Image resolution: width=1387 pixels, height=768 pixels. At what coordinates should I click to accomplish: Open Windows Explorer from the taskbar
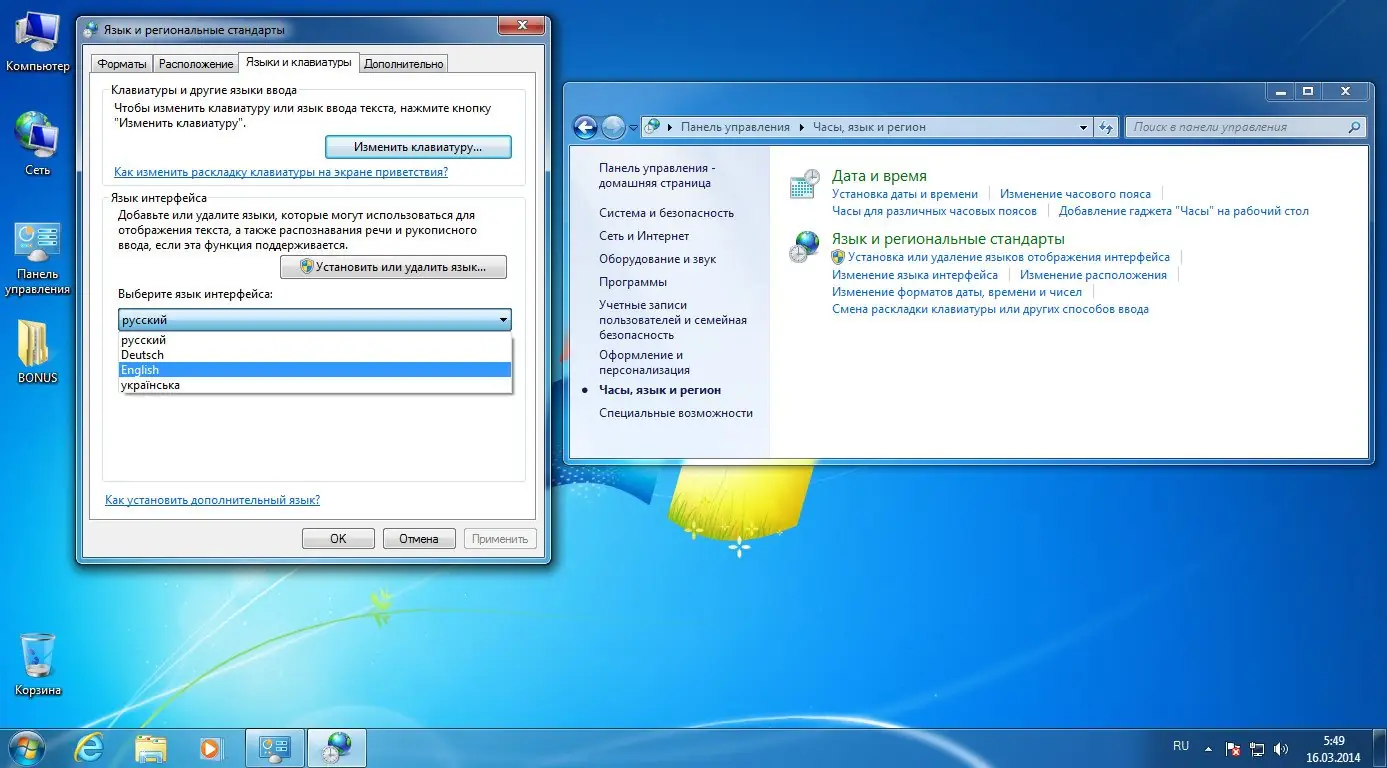(150, 747)
